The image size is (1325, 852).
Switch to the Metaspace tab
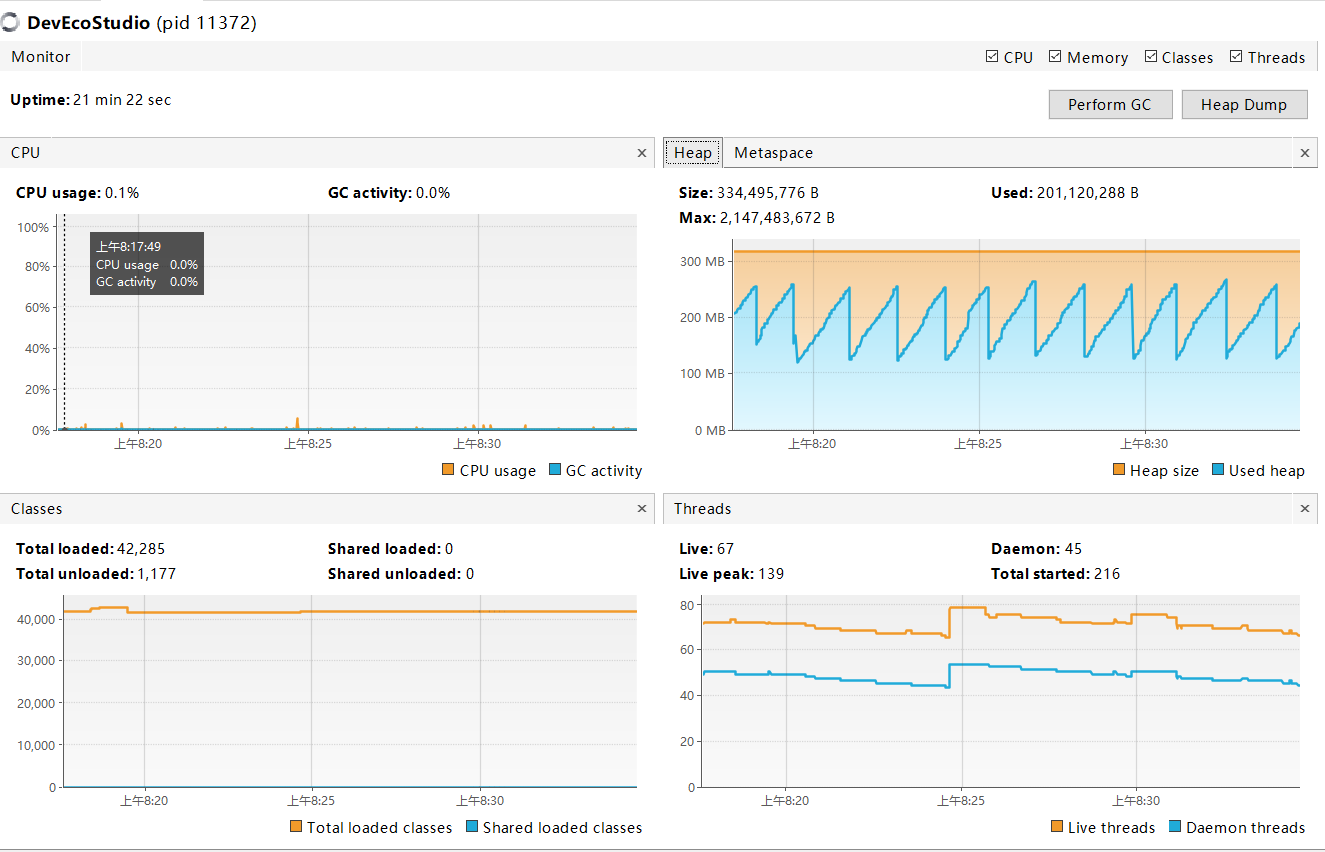(773, 153)
